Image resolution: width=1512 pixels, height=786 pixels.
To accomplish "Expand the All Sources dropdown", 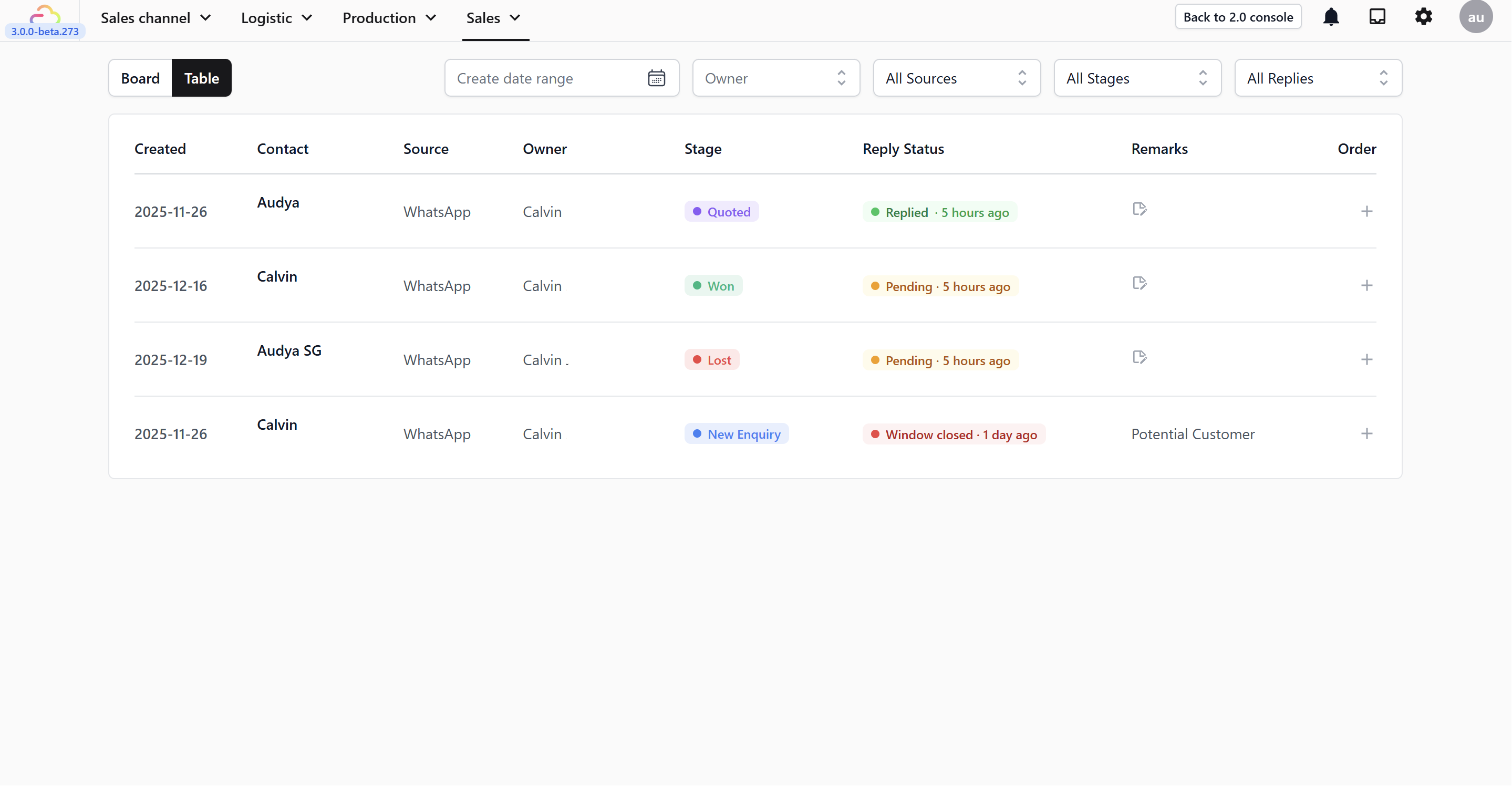I will pos(956,78).
